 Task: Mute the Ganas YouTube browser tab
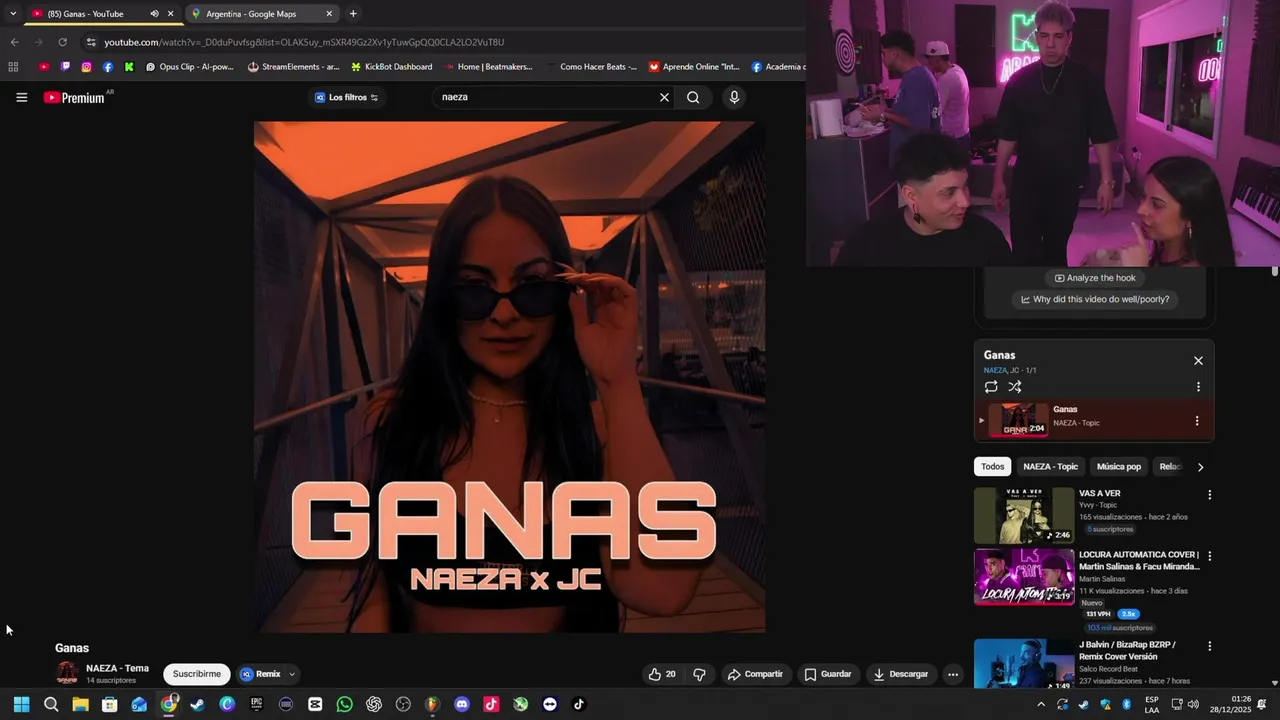pyautogui.click(x=154, y=14)
